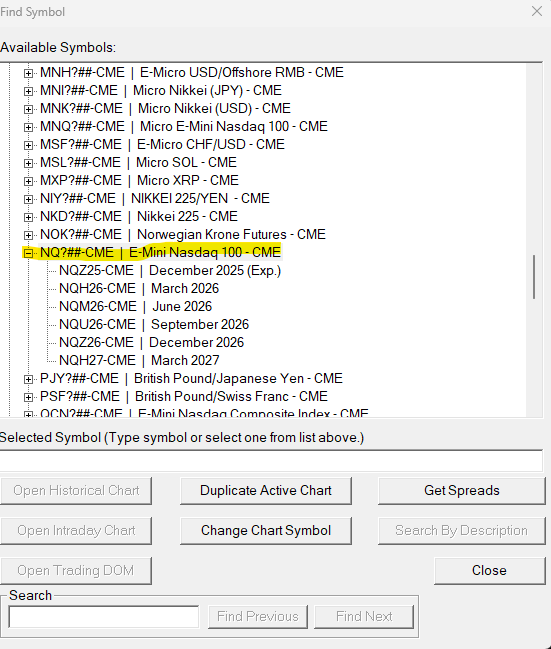The image size is (551, 649).
Task: Click the Find Previous button
Action: tap(258, 617)
